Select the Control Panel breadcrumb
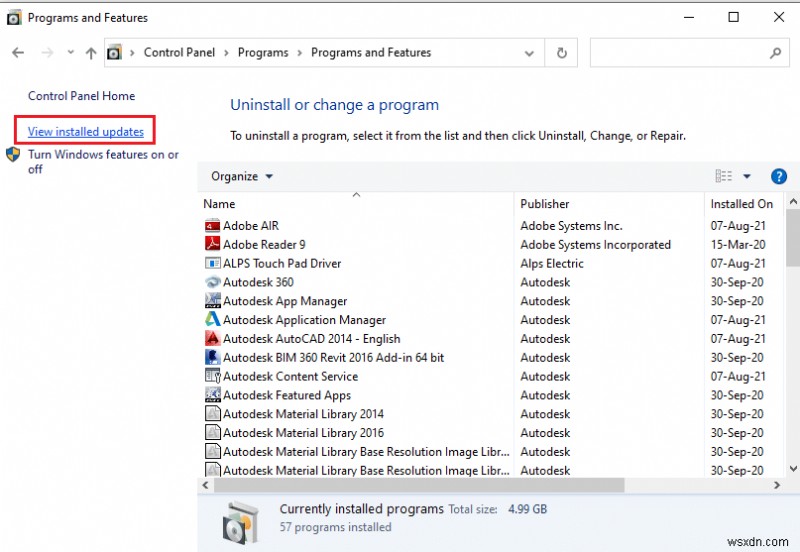Image resolution: width=800 pixels, height=552 pixels. (x=179, y=53)
